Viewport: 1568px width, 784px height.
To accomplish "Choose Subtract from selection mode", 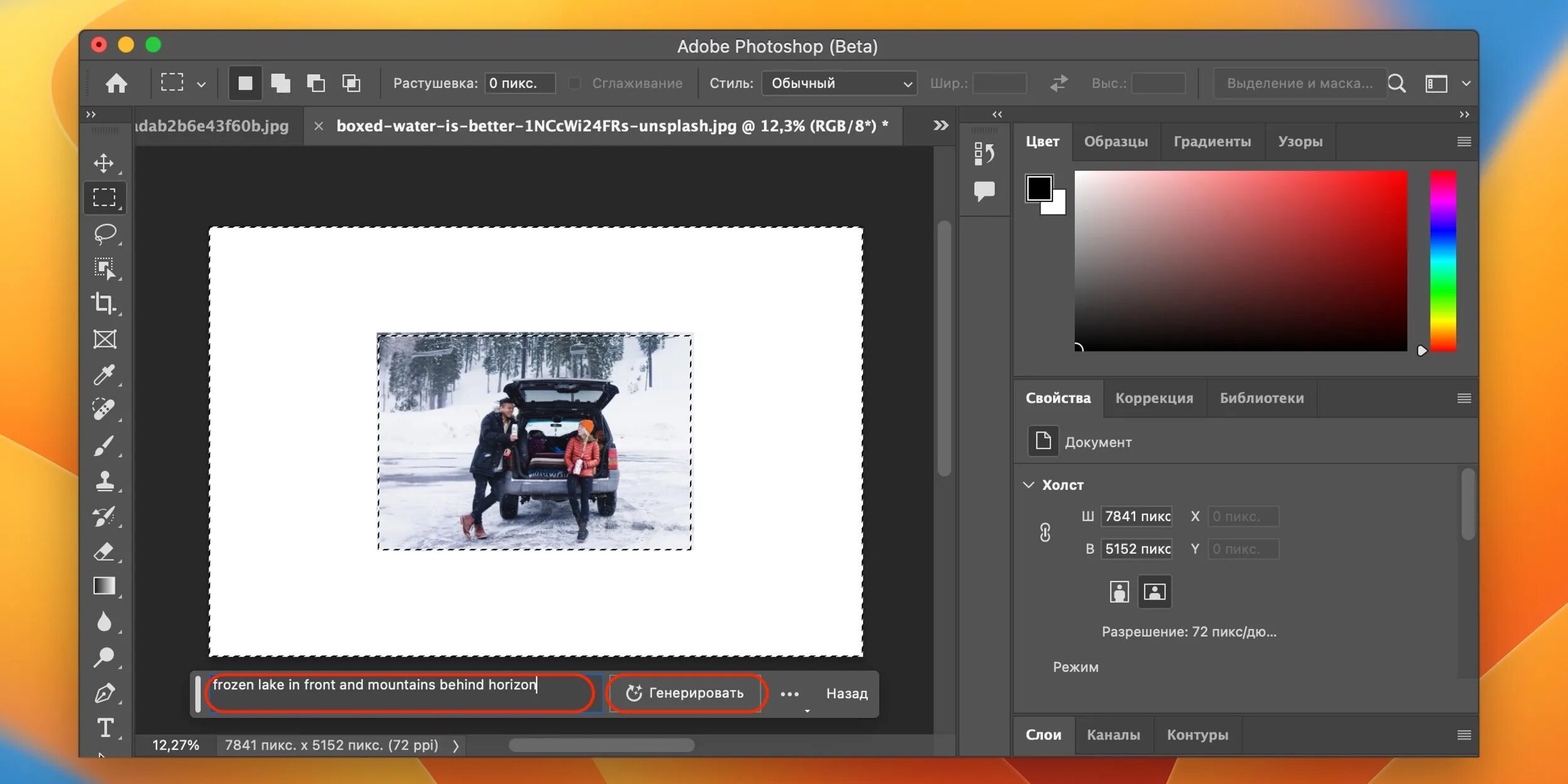I will point(315,83).
